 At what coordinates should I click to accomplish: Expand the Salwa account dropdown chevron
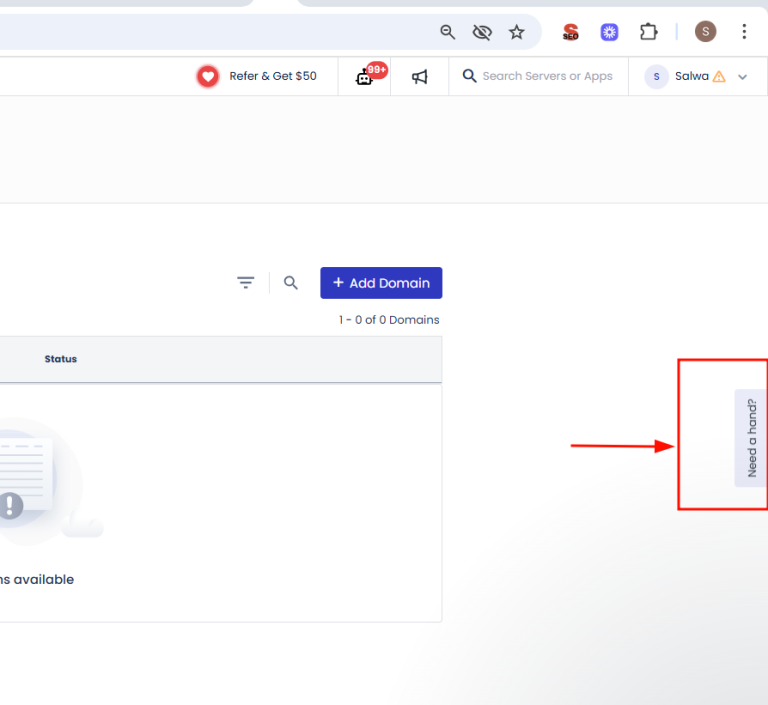[x=742, y=77]
